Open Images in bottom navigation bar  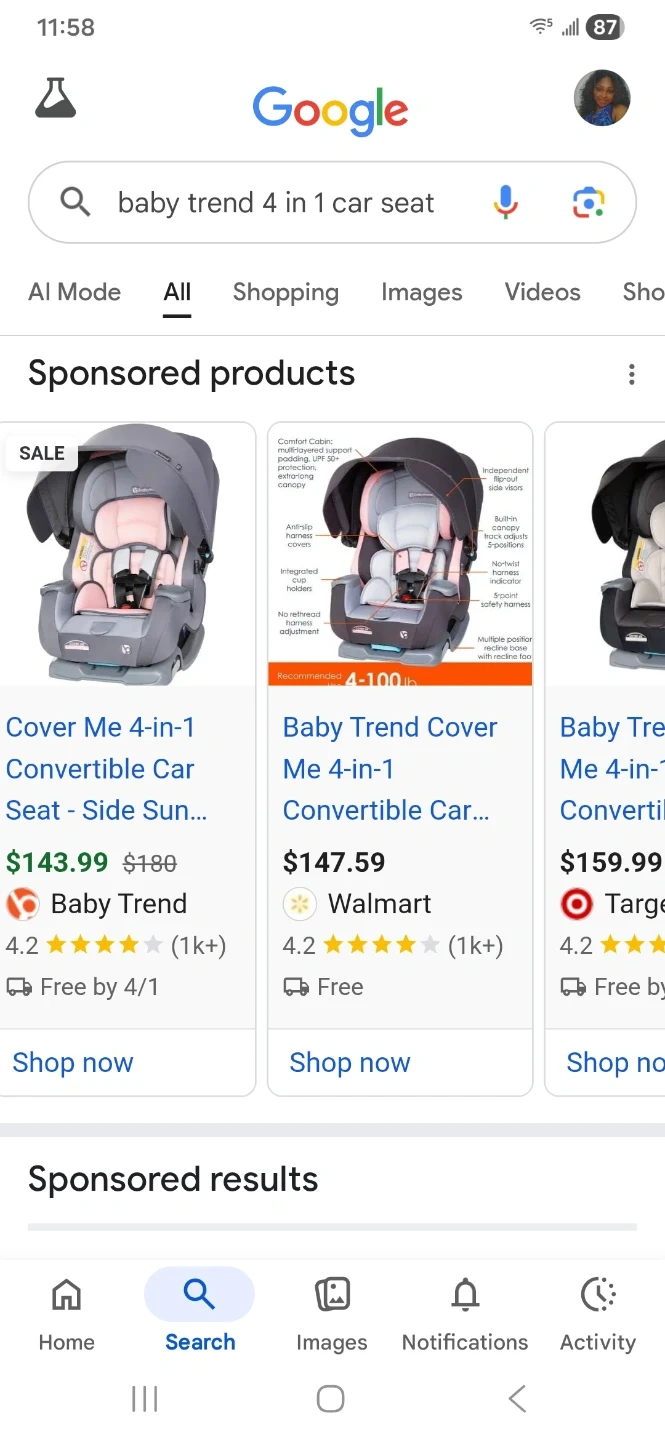click(332, 1313)
